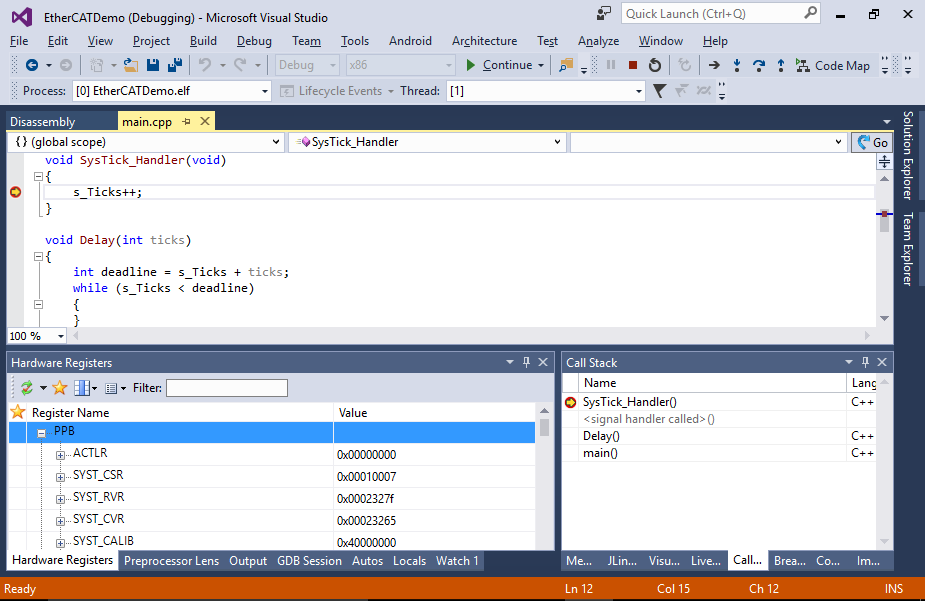Close the Hardware Registers panel

click(543, 362)
